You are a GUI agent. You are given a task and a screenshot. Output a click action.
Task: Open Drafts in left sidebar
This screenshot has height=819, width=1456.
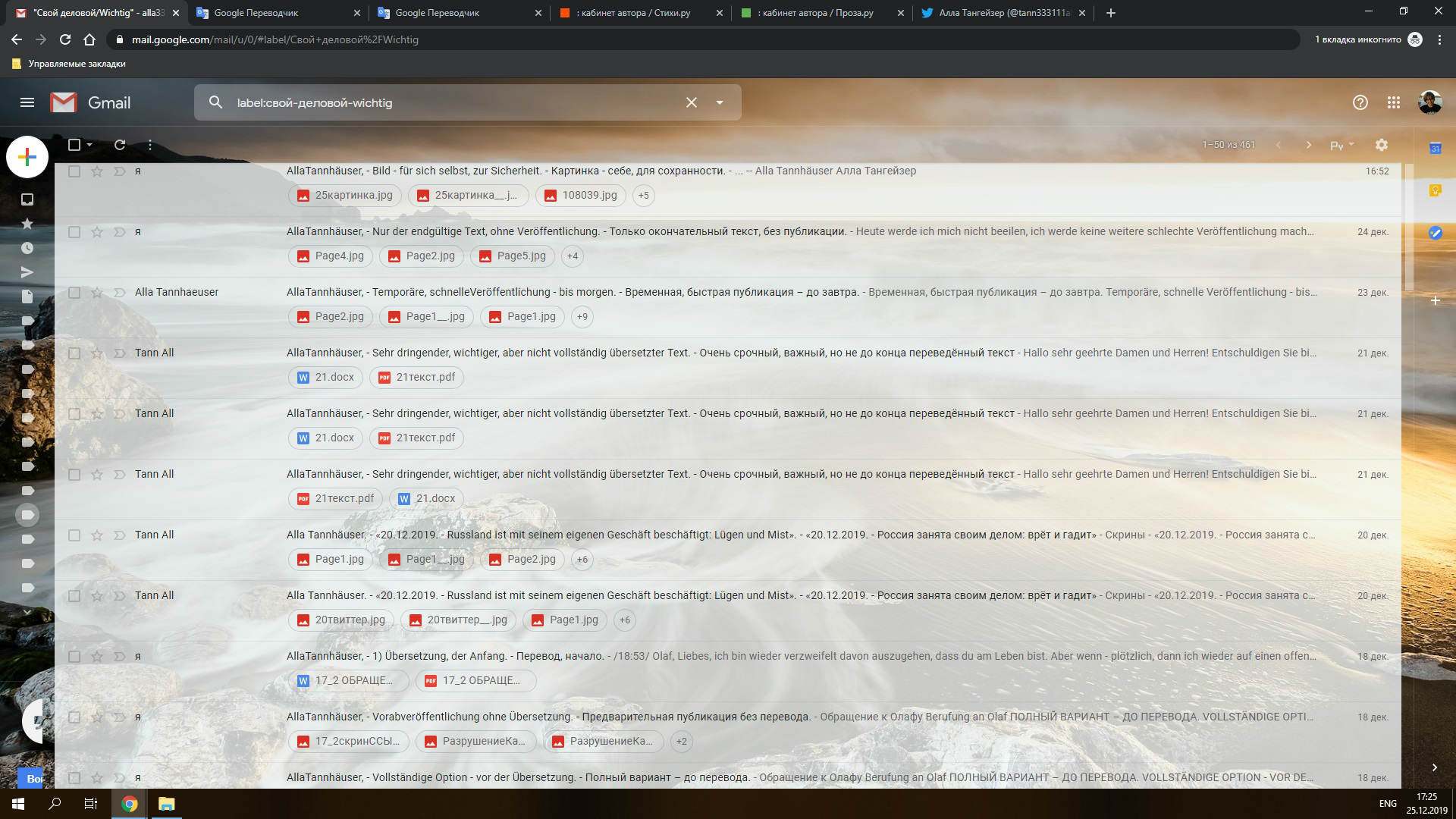click(x=27, y=297)
